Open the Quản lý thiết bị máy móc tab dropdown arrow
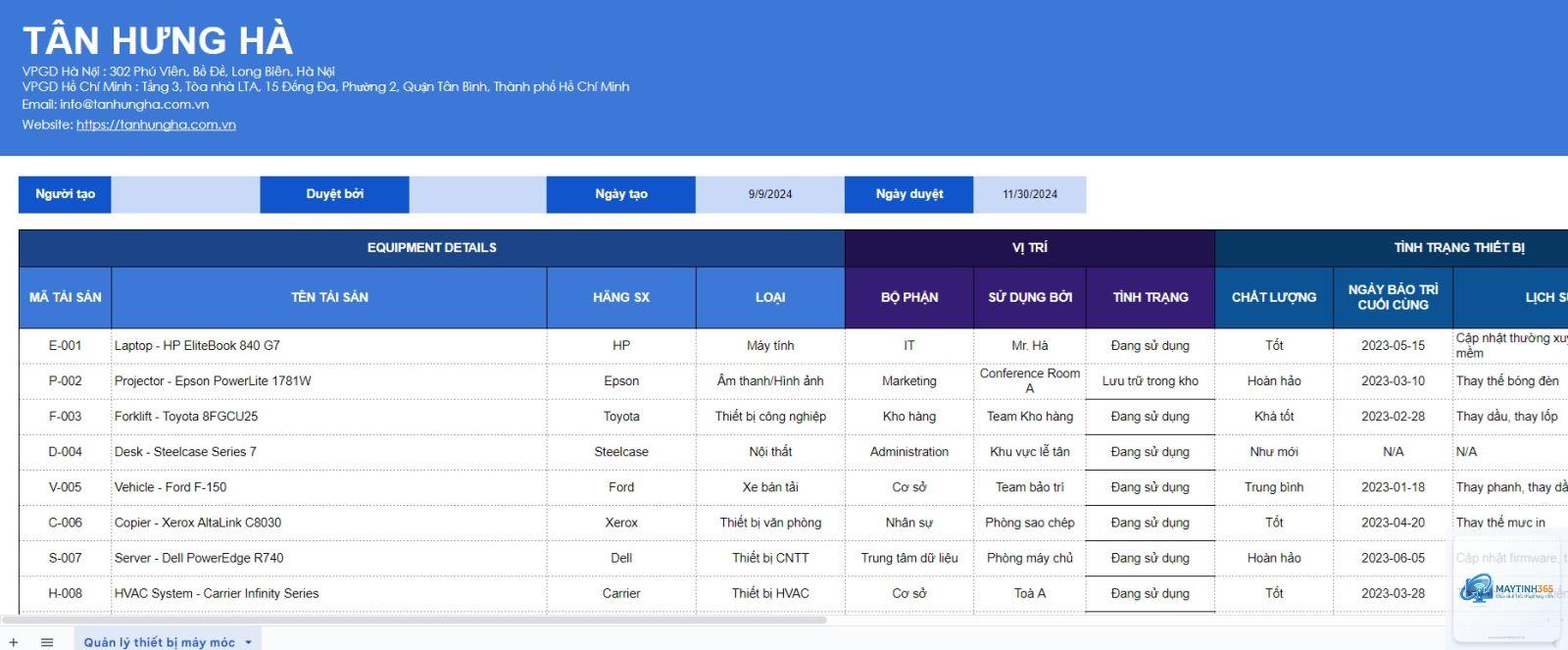This screenshot has width=1568, height=650. tap(248, 642)
